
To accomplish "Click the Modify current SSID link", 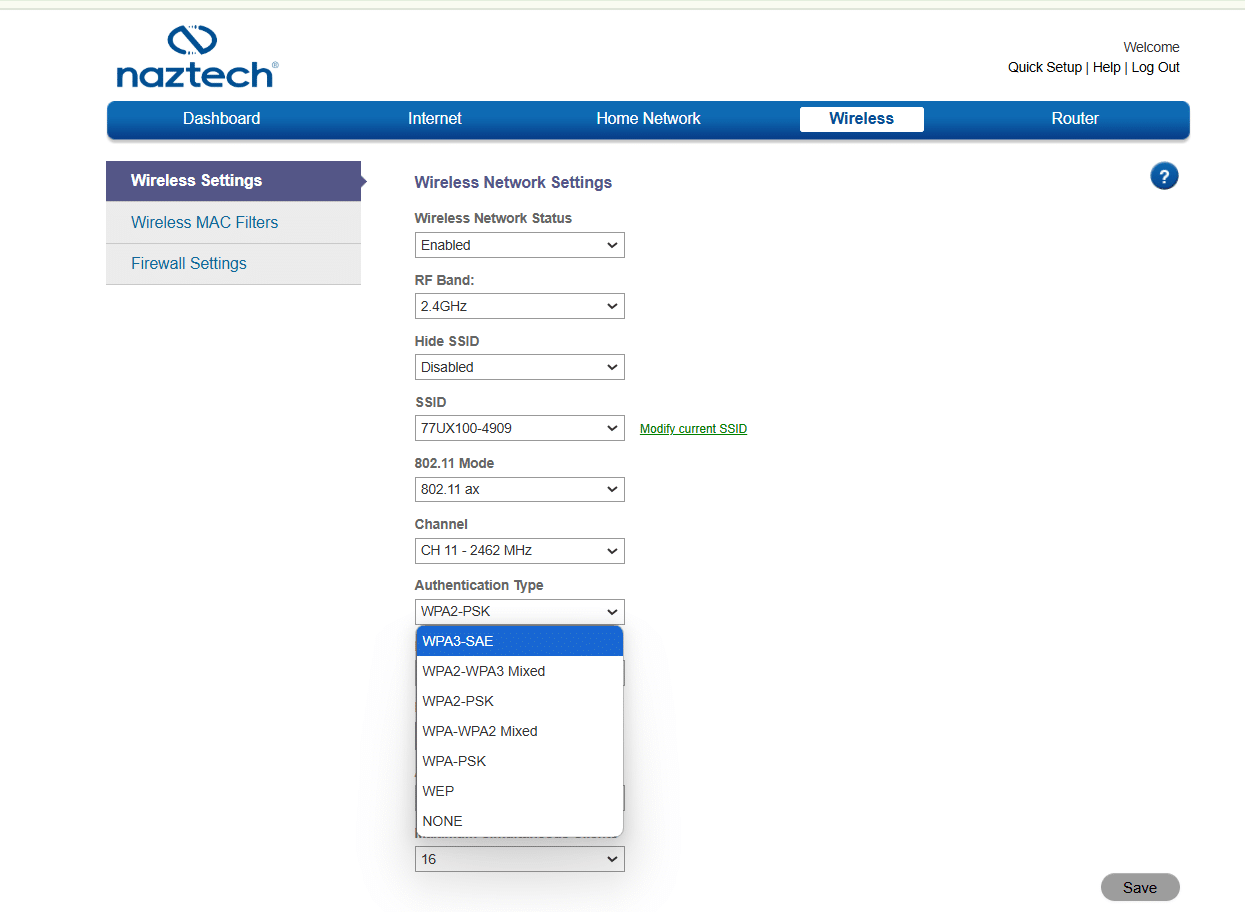I will tap(693, 429).
